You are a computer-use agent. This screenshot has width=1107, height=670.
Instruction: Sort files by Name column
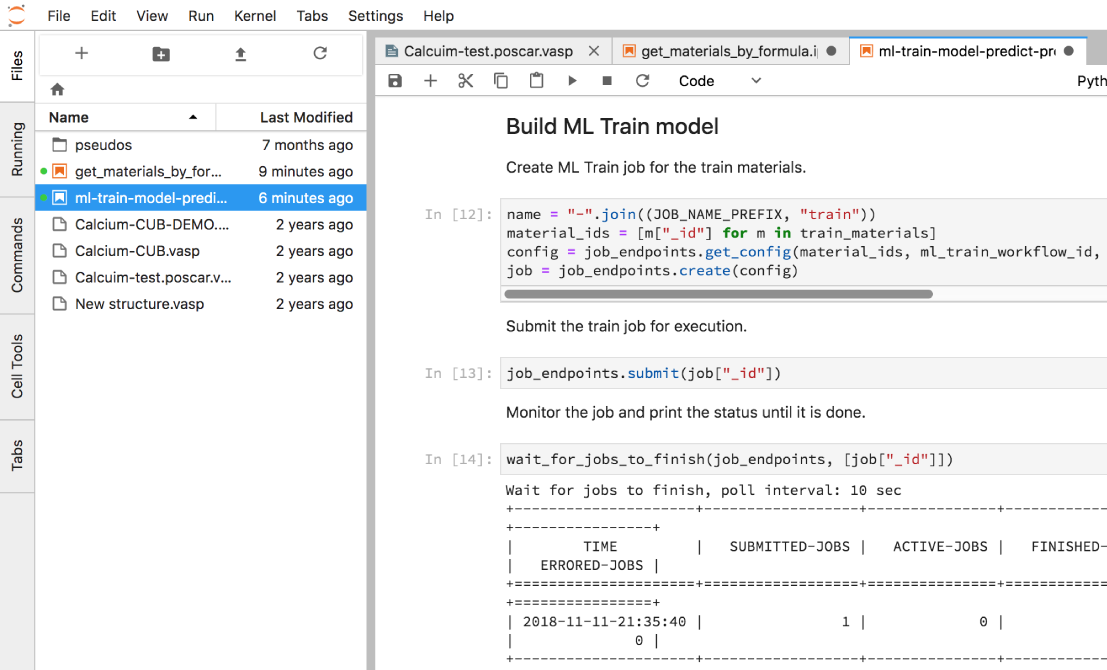click(x=125, y=117)
